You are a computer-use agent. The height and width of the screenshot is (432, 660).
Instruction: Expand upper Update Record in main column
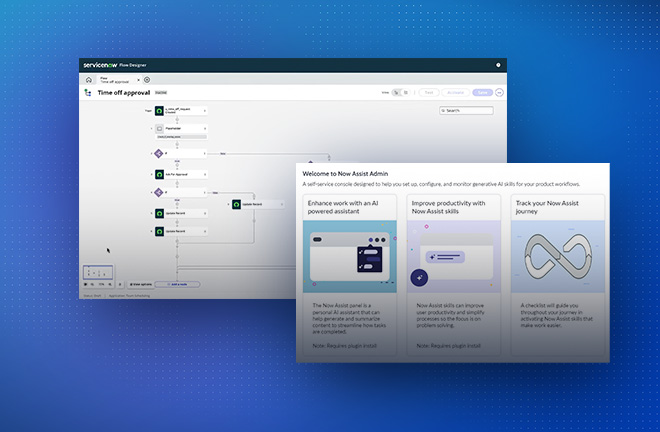[152, 213]
